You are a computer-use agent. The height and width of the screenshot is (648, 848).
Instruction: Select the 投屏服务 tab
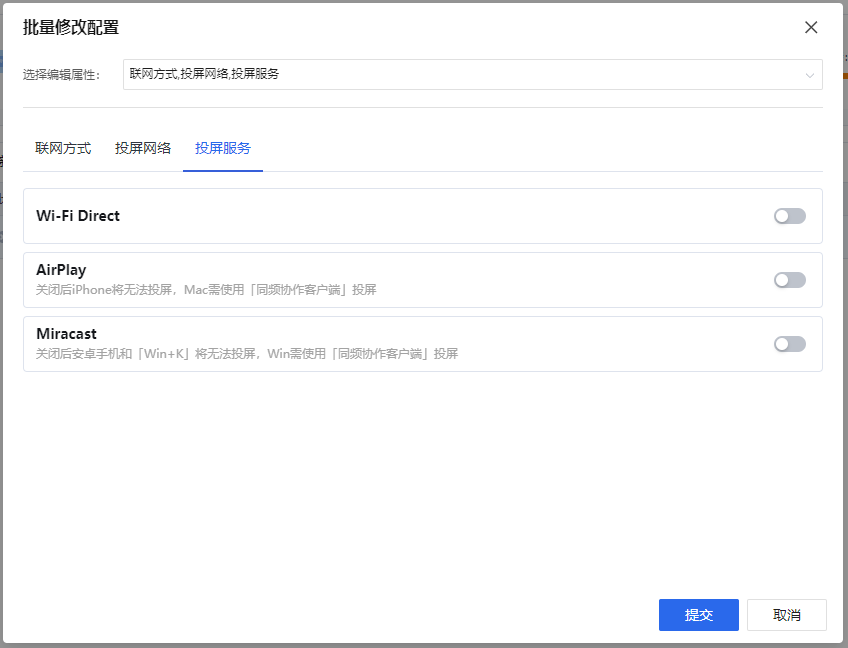(223, 148)
